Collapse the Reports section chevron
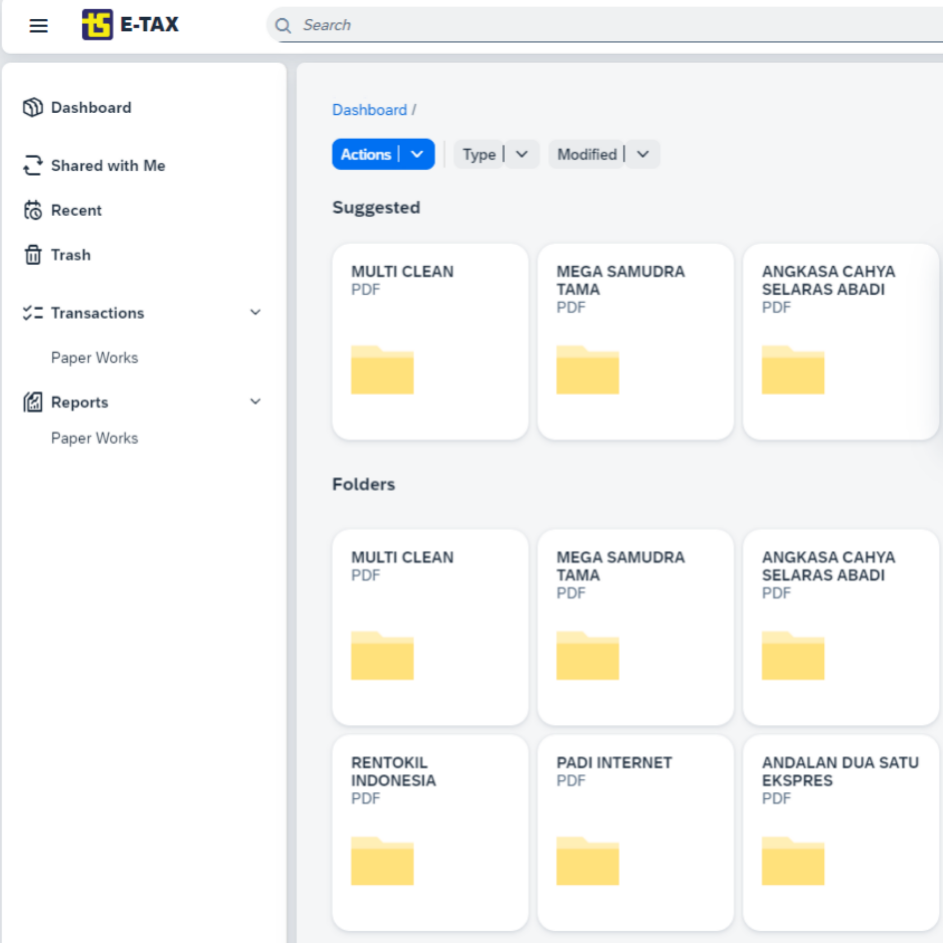Screen dimensions: 943x943 tap(255, 402)
